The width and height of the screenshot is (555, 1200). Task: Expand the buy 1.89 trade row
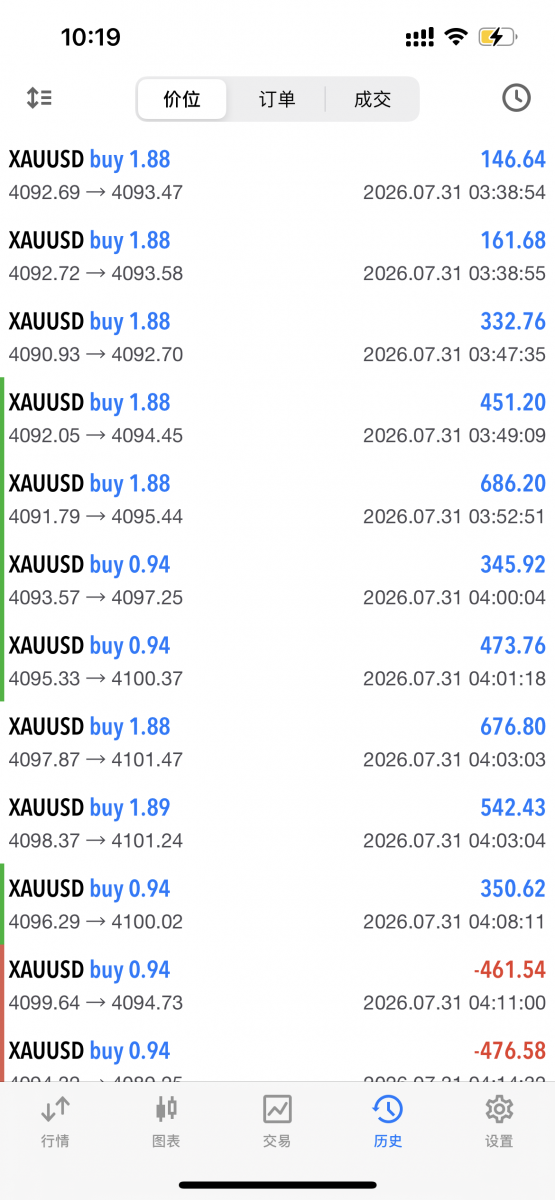(278, 823)
